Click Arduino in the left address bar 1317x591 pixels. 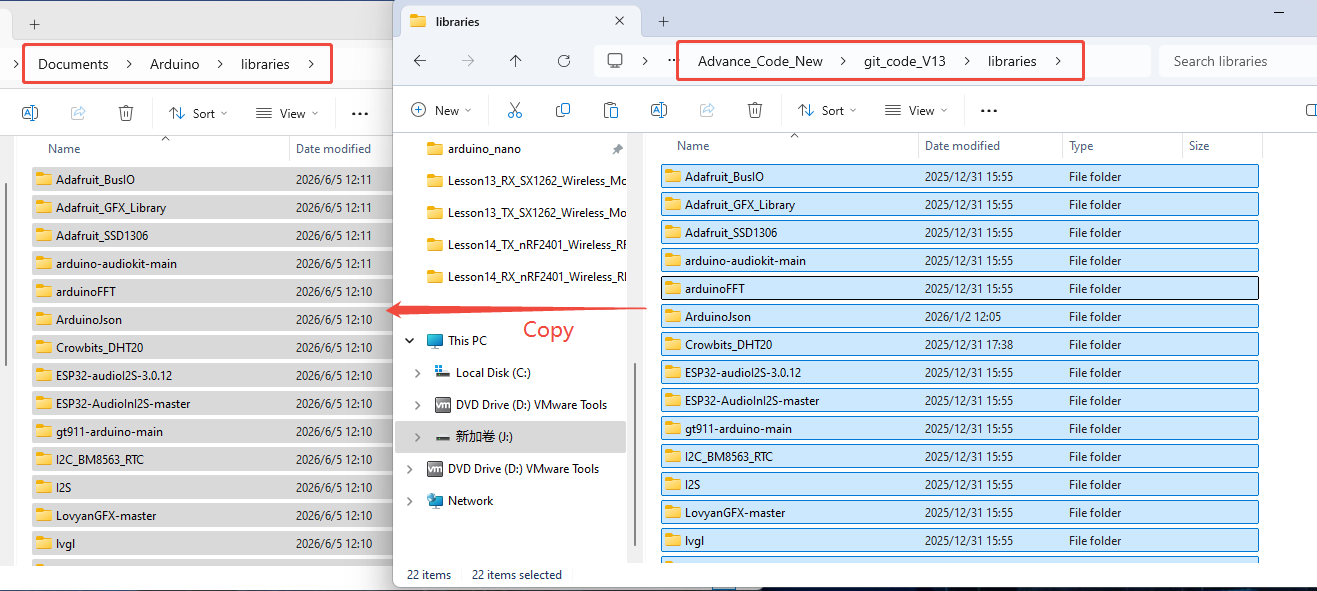(175, 64)
